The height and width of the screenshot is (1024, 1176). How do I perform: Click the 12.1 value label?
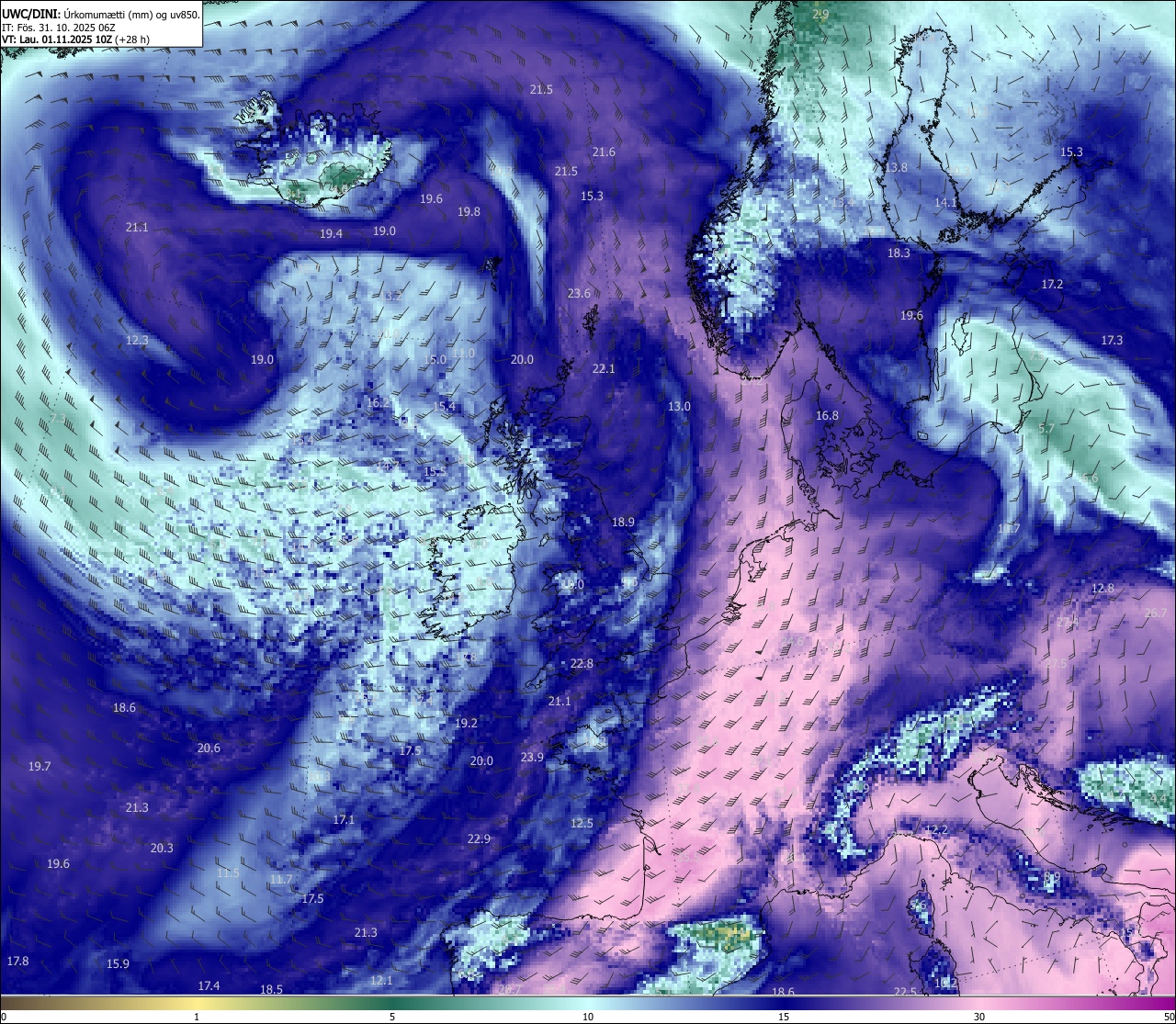(x=381, y=980)
